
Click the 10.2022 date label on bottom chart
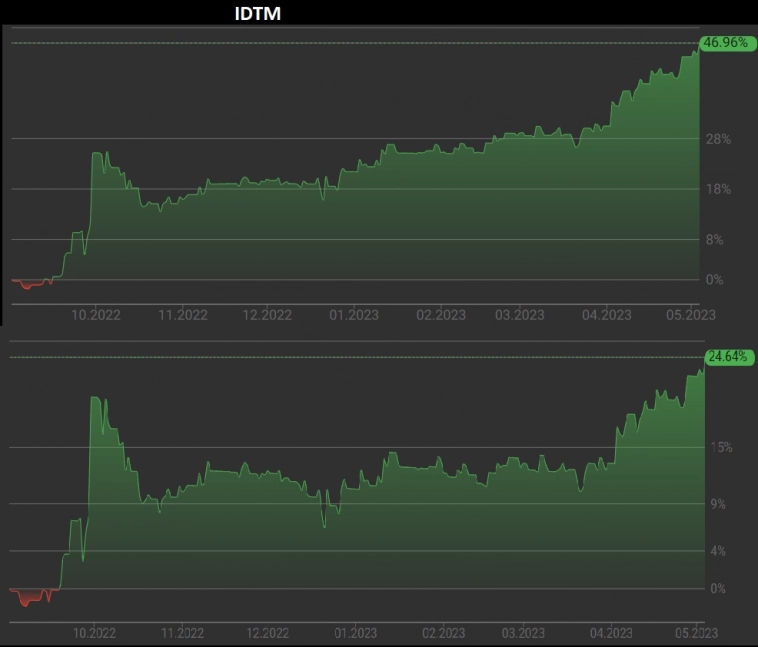click(94, 633)
